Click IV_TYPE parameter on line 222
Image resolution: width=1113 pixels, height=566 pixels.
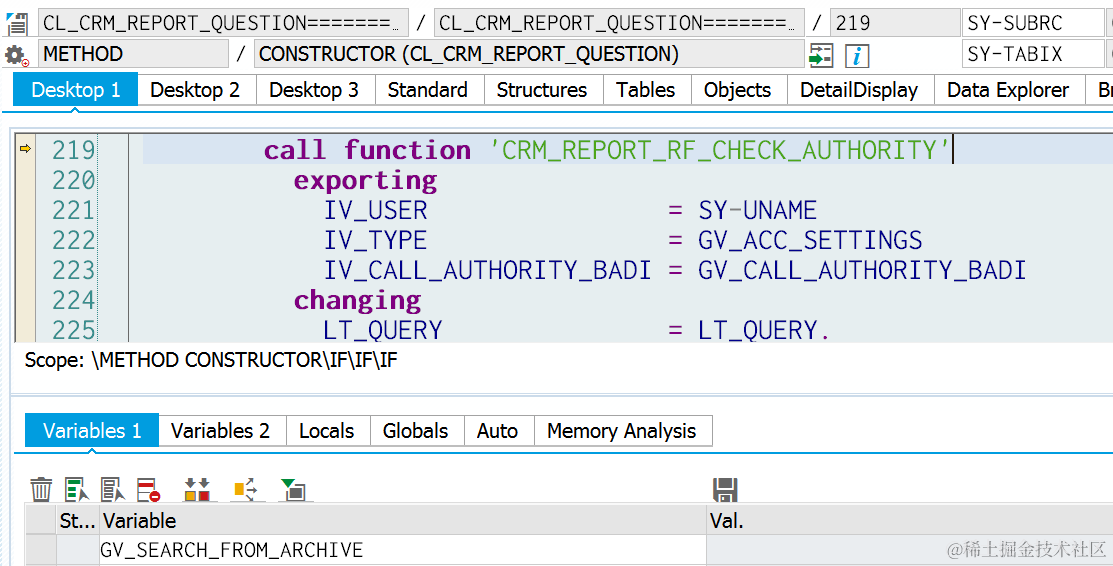[x=375, y=240]
